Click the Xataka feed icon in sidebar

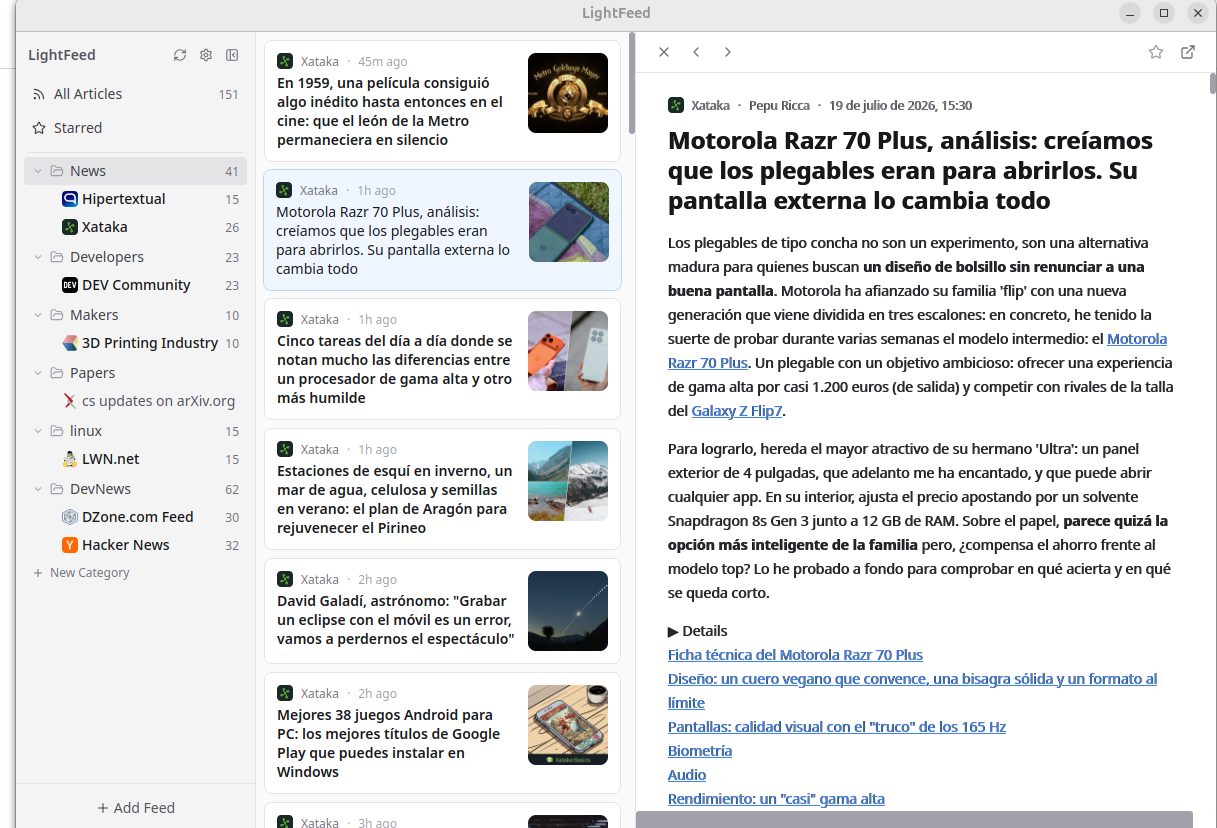70,227
